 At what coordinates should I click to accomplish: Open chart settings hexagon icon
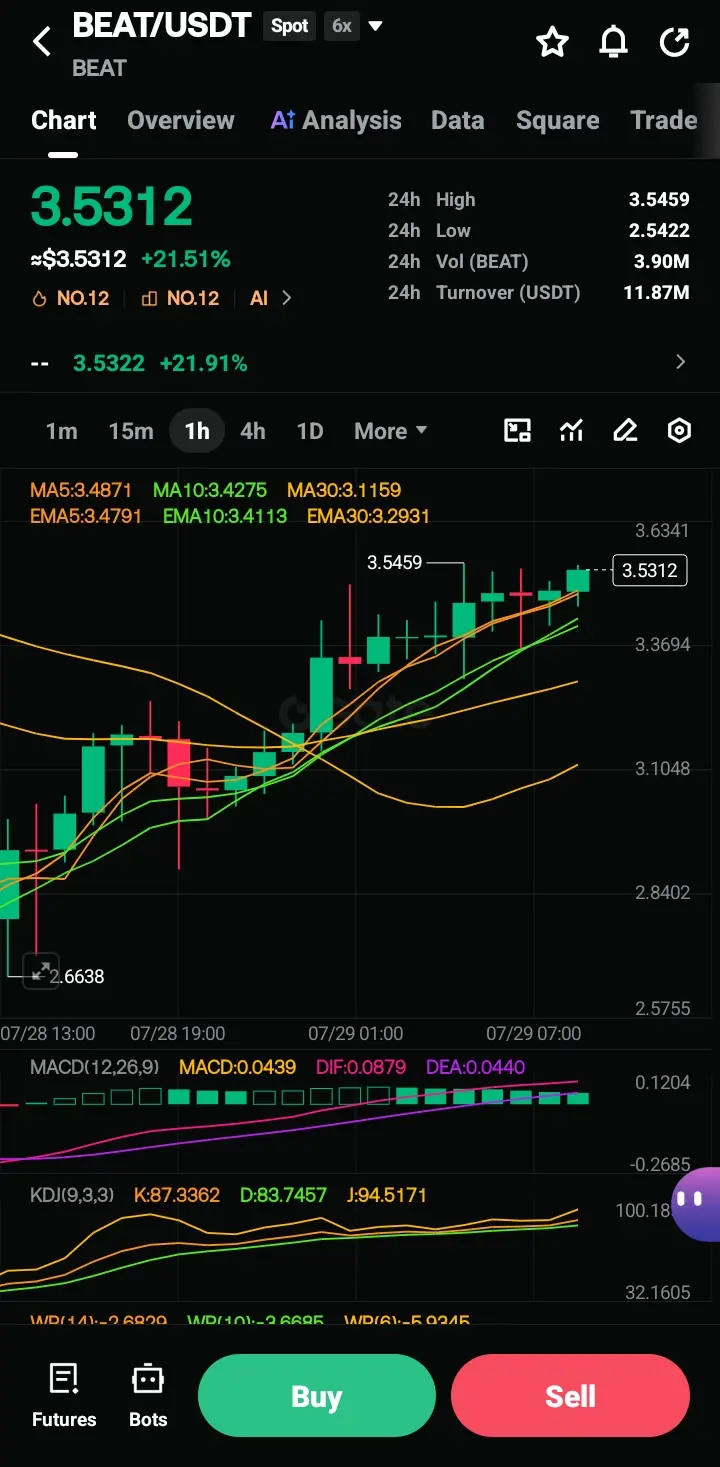coord(679,431)
